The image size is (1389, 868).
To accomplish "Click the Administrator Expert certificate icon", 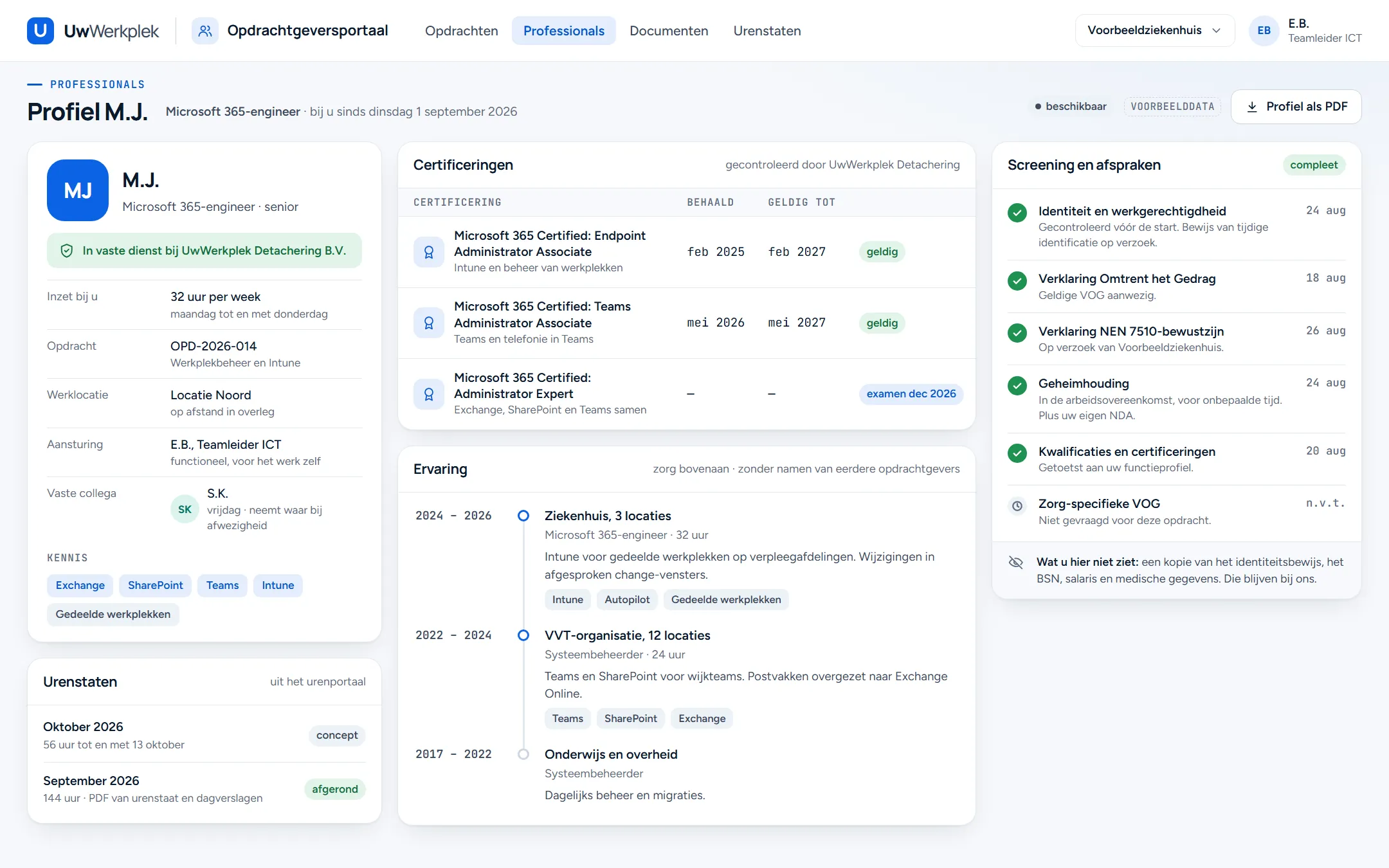I will click(429, 394).
